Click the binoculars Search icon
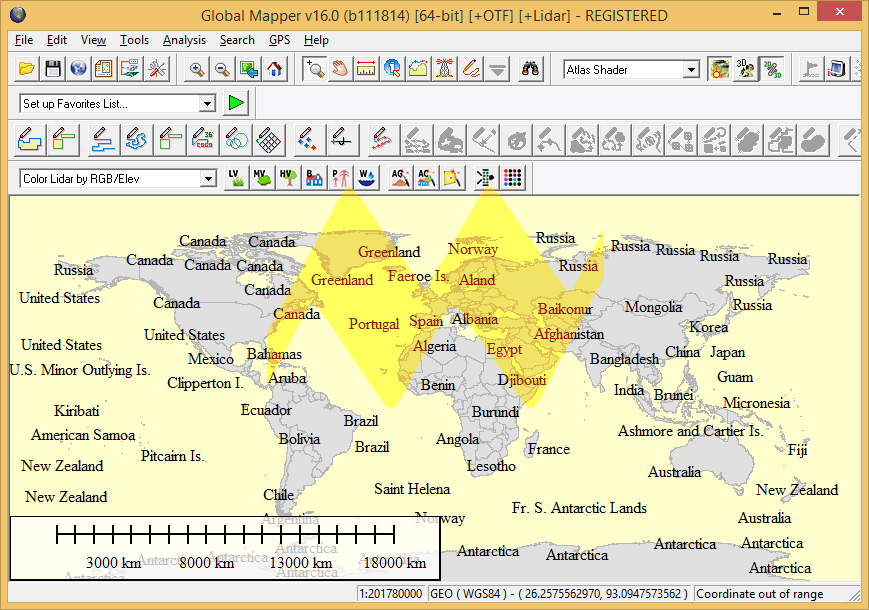 [x=530, y=69]
